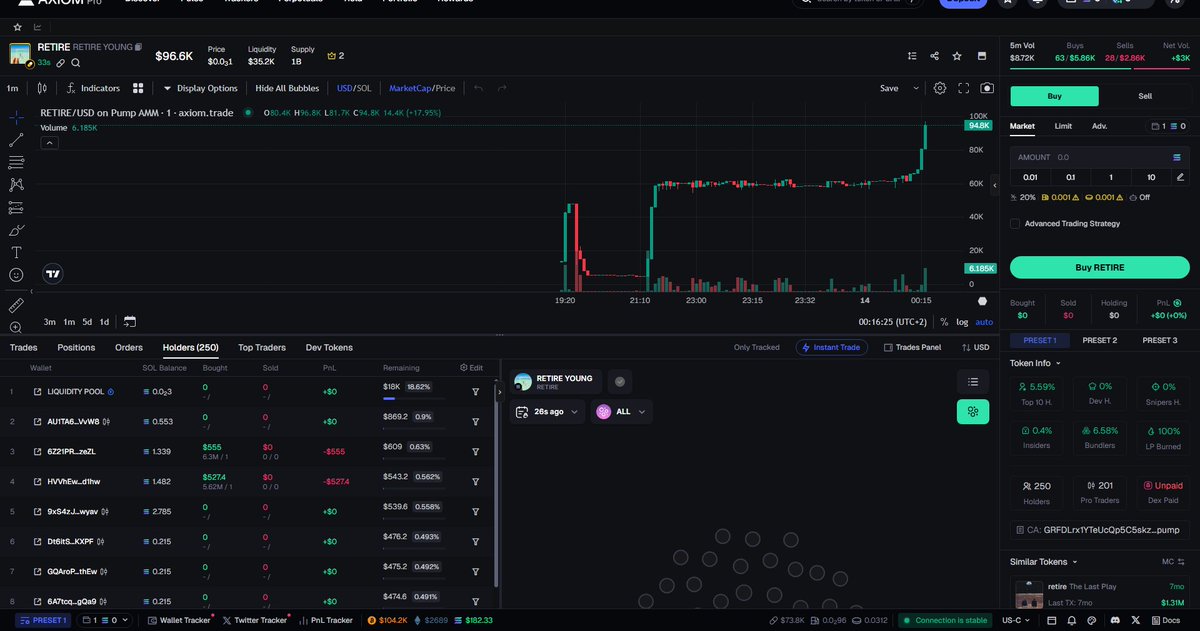Filter the LIQUIDITY POOL holder row
The height and width of the screenshot is (631, 1200).
(476, 391)
